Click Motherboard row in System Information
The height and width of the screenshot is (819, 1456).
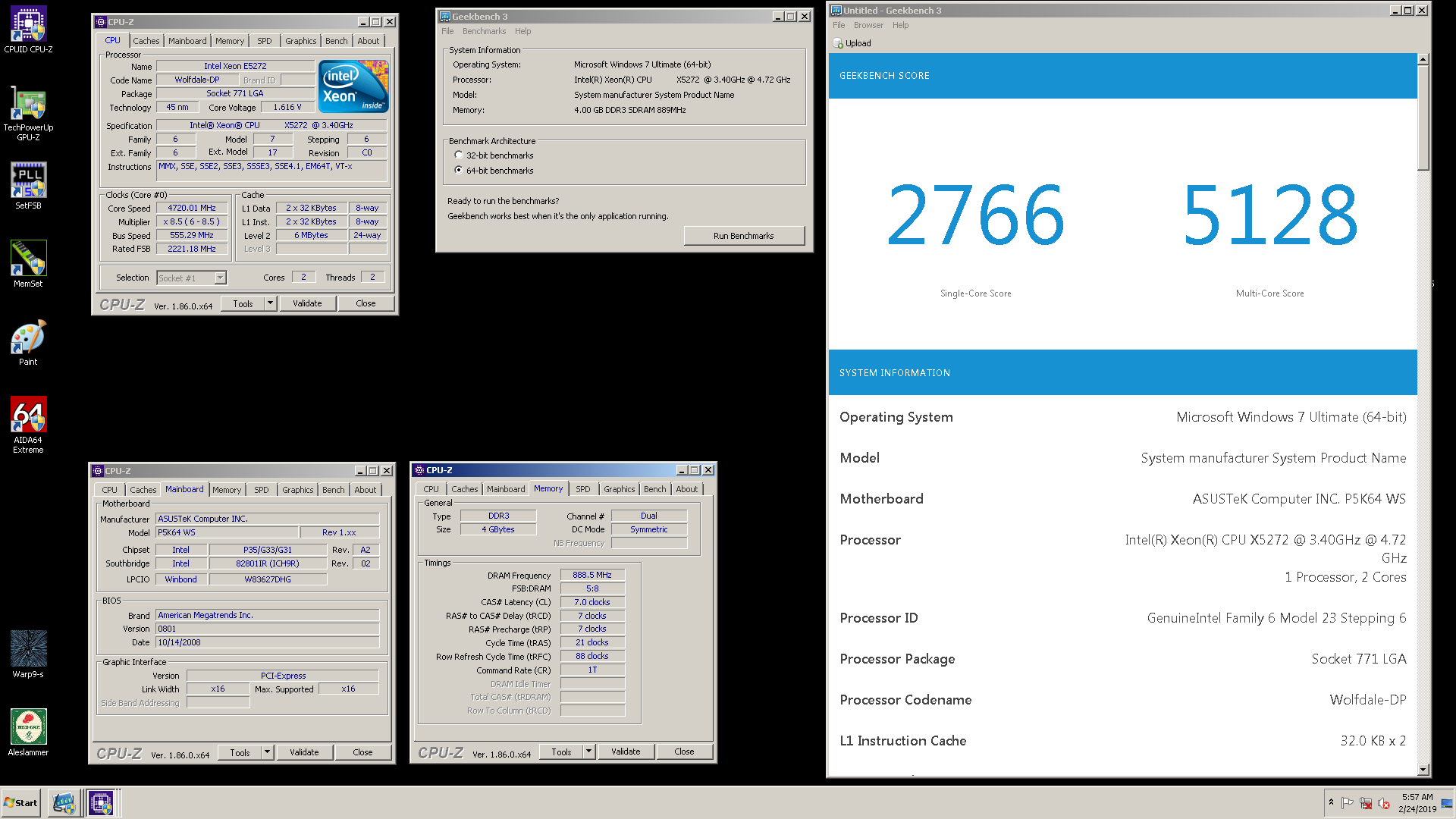[1122, 499]
